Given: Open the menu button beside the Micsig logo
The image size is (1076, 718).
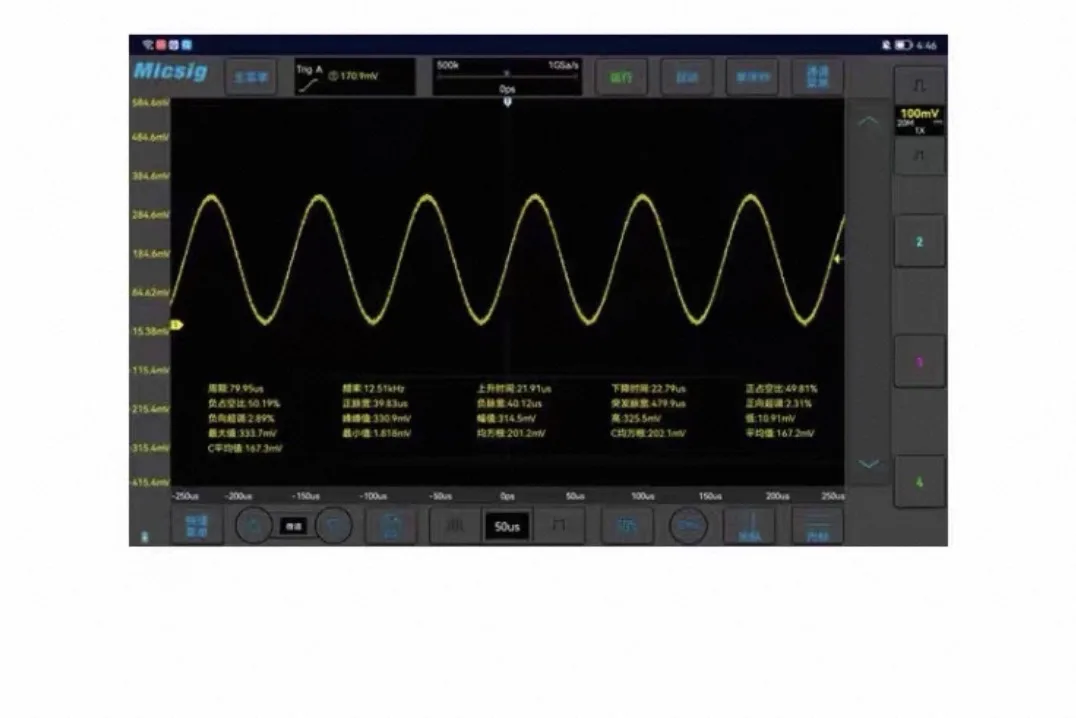Looking at the screenshot, I should [250, 77].
